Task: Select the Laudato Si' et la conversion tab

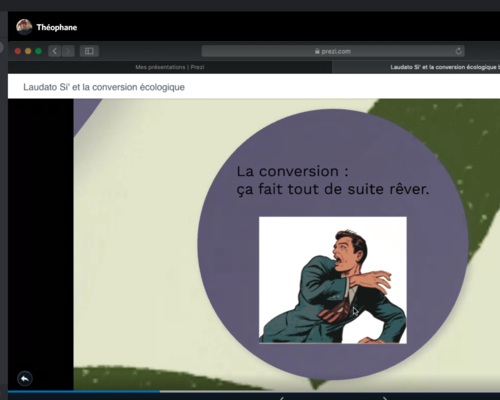Action: coord(416,67)
